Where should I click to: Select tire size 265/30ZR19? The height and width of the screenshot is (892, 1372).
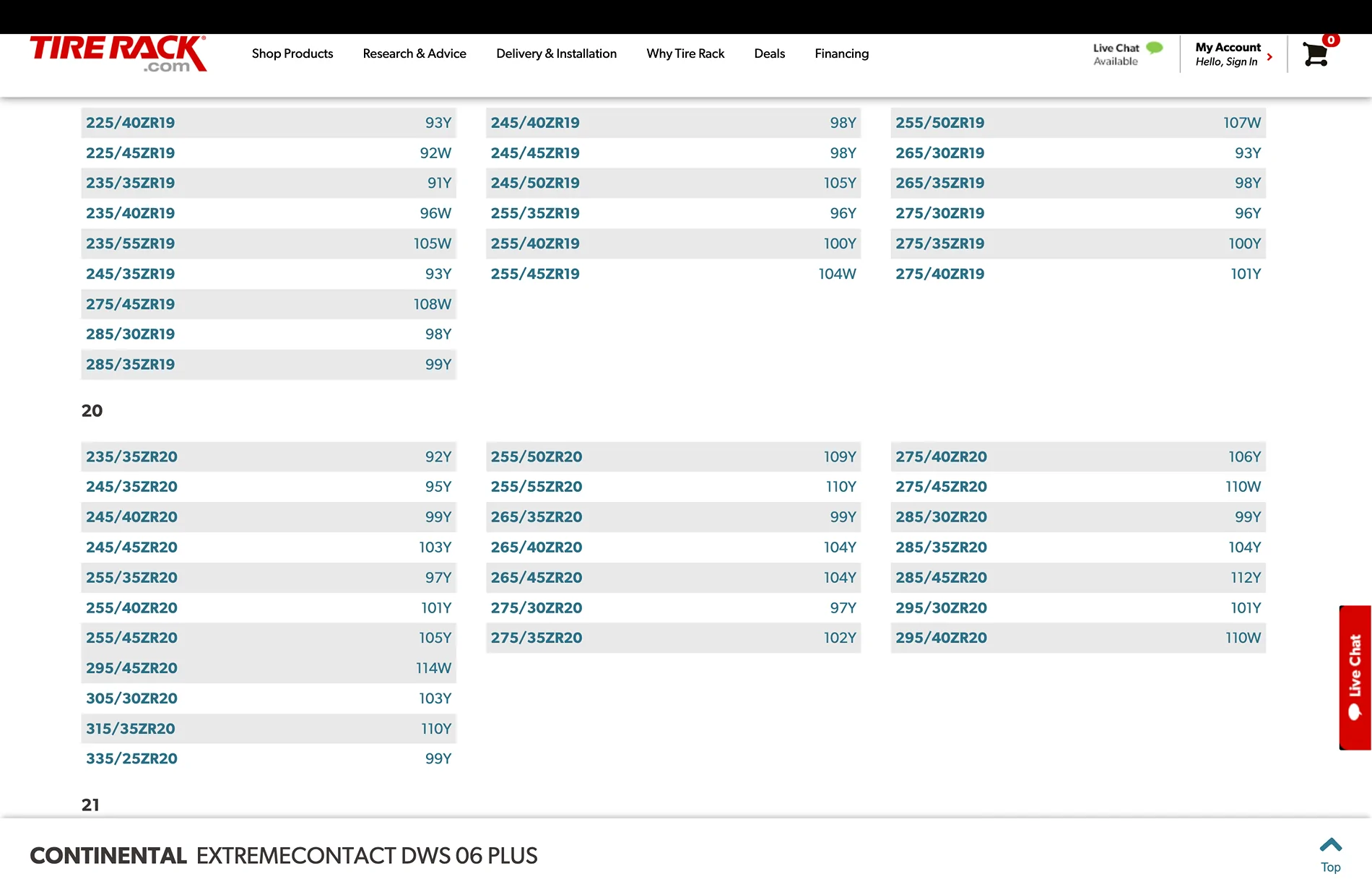pyautogui.click(x=1078, y=153)
